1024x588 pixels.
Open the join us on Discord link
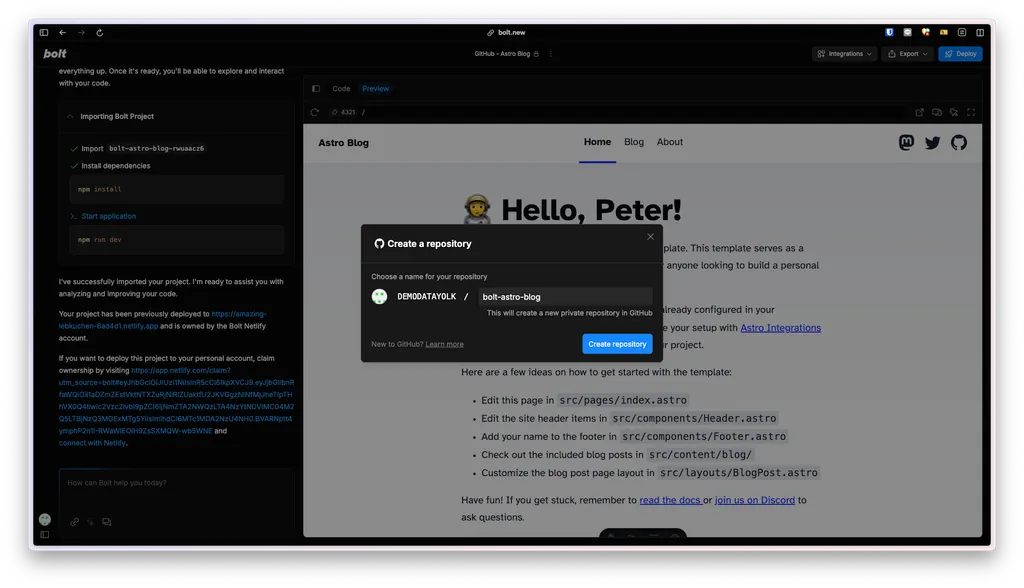[x=755, y=500]
